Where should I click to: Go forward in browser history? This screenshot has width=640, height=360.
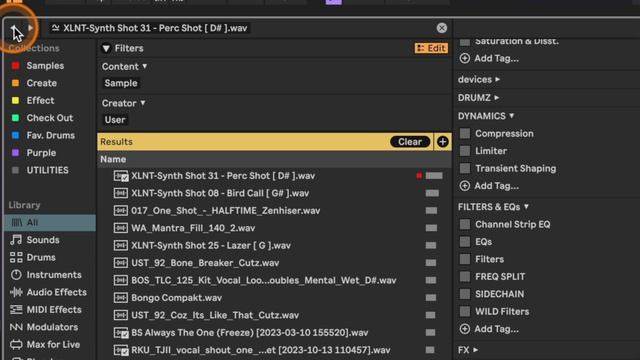coord(31,28)
